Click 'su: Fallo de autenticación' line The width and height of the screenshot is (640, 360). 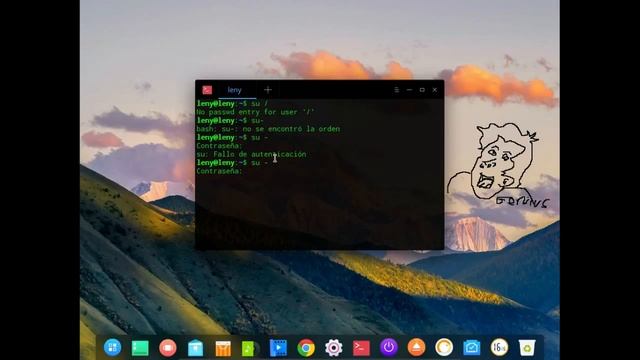251,154
